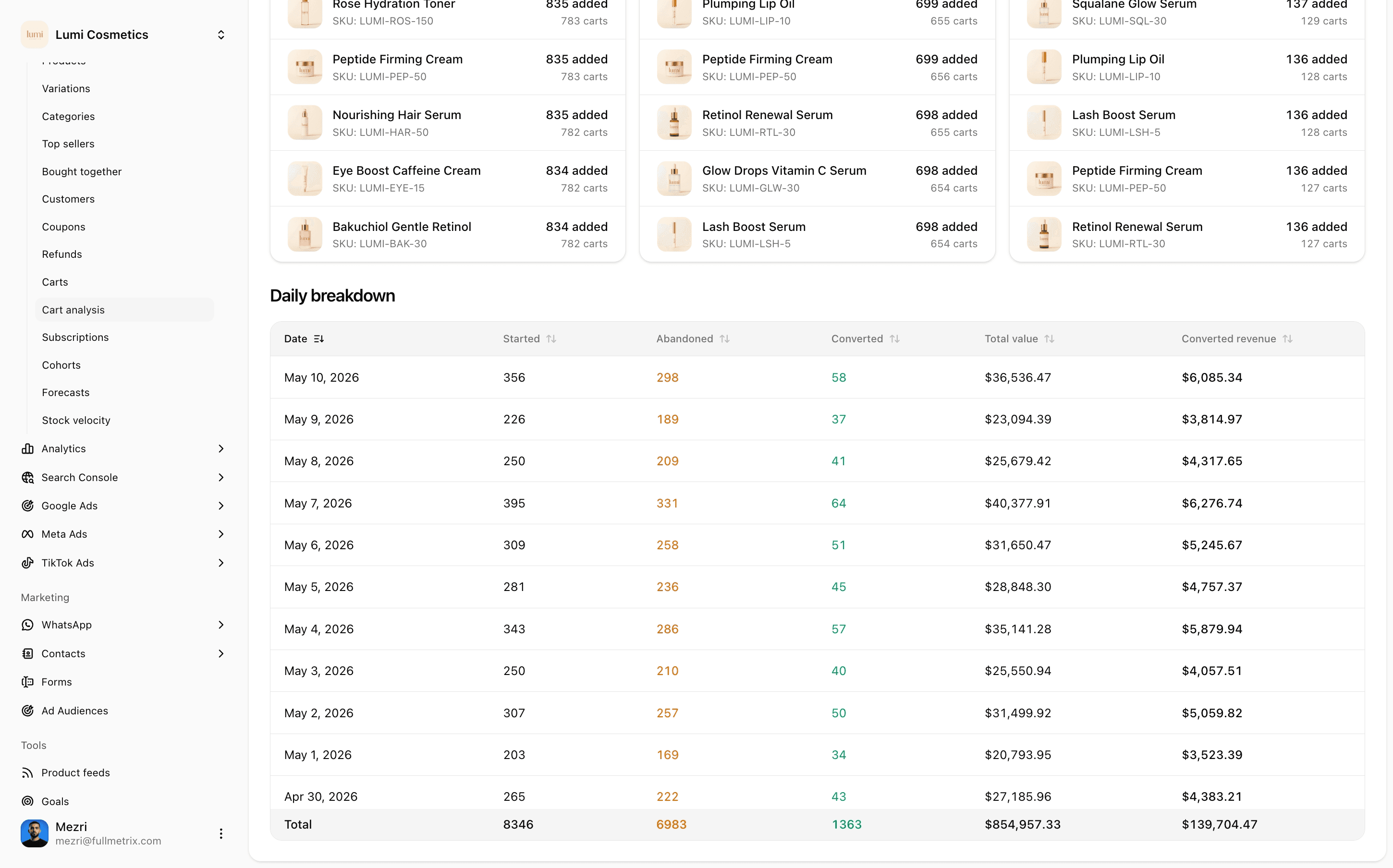The height and width of the screenshot is (868, 1393).
Task: Open the user menu three-dot icon
Action: pyautogui.click(x=220, y=833)
